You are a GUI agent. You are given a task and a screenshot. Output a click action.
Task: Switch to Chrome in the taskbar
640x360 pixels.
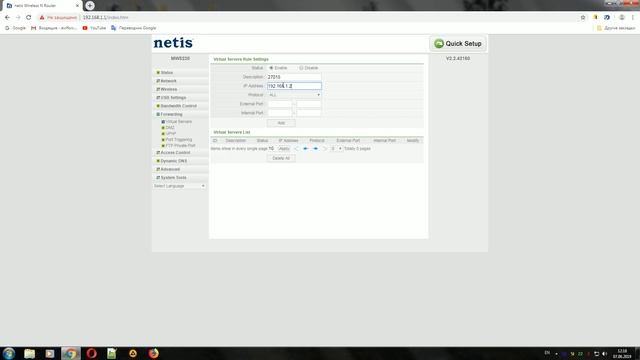(x=71, y=353)
